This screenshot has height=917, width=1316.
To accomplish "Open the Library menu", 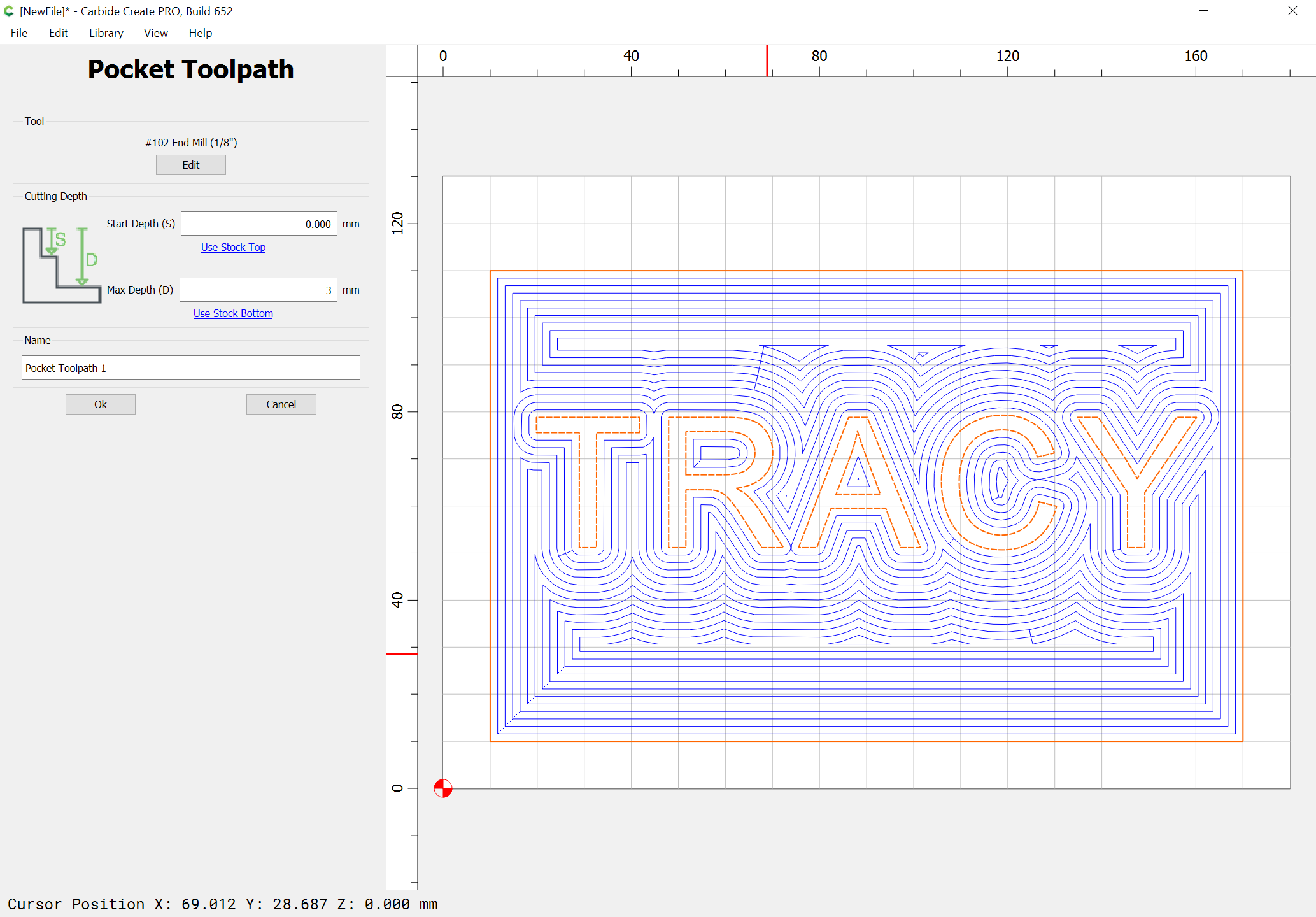I will 106,33.
